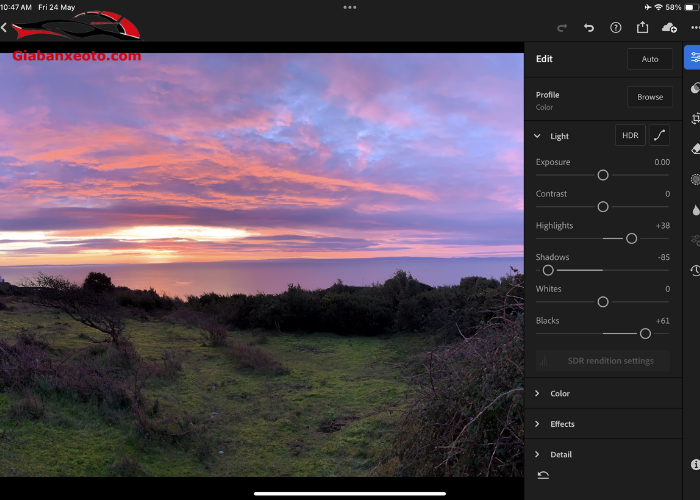Tap the sunset landscape photo

point(262,265)
